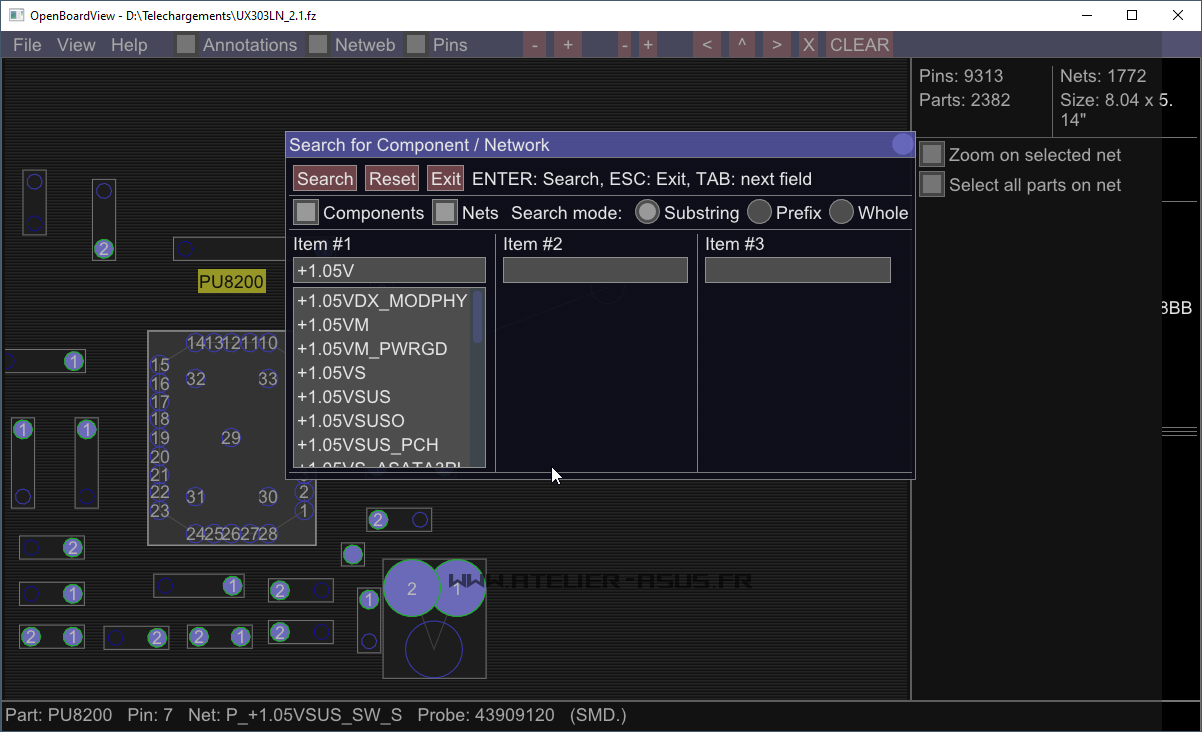Check the Components search filter
Viewport: 1202px width, 732px height.
coord(306,212)
